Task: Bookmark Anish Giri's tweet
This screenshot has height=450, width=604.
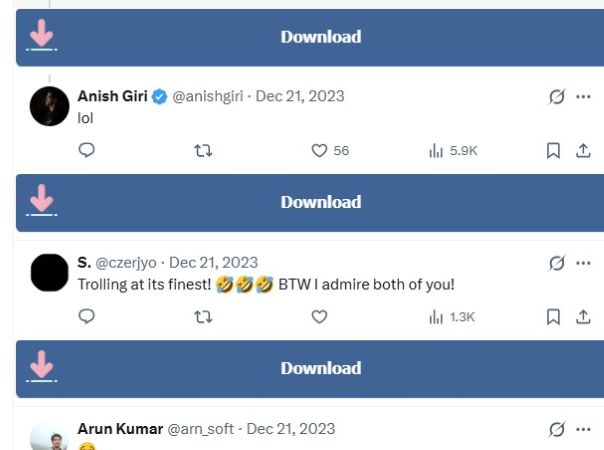Action: tap(553, 150)
